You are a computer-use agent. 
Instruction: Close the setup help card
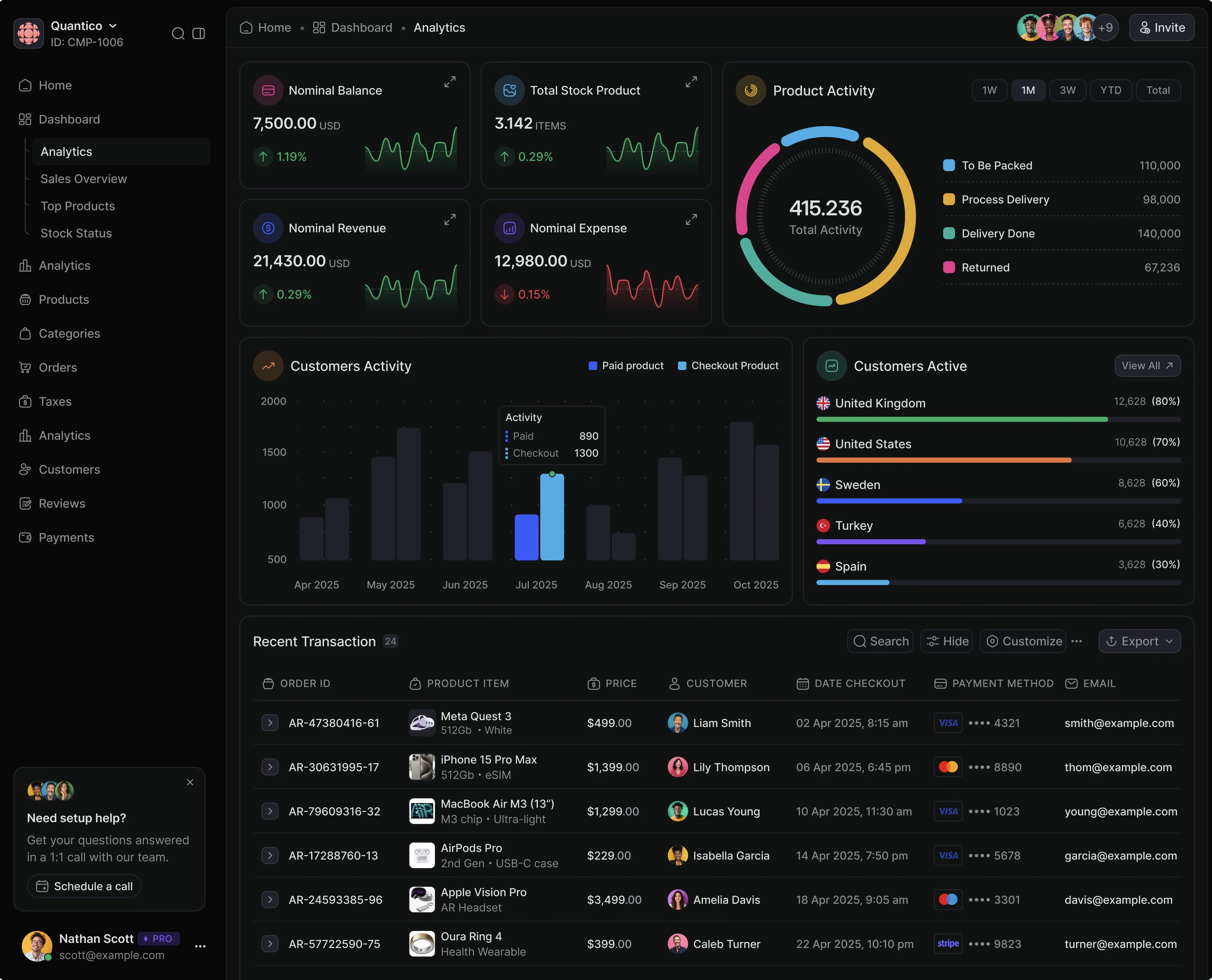[190, 783]
